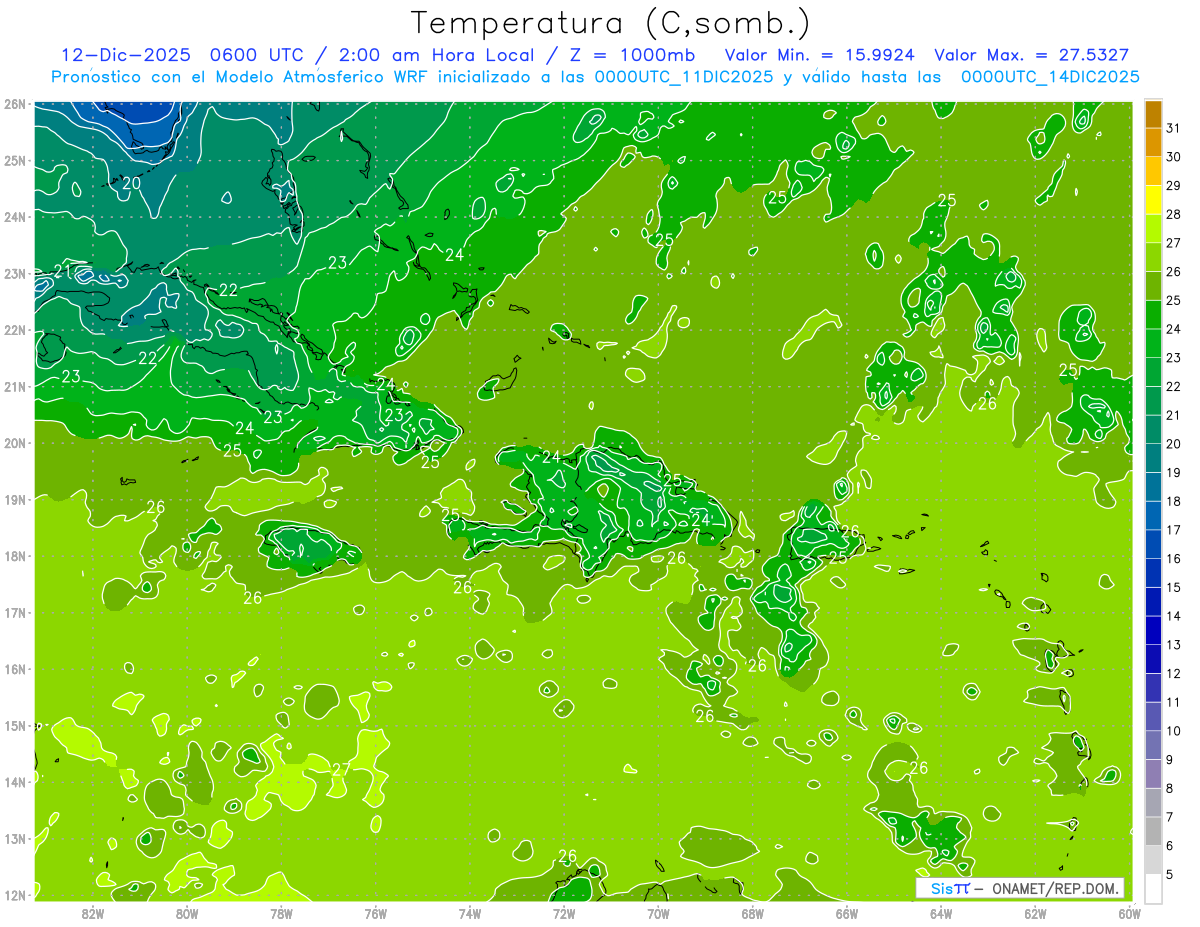This screenshot has height=927, width=1200.
Task: Pick the white swatch below scale label 5
Action: 1153,888
